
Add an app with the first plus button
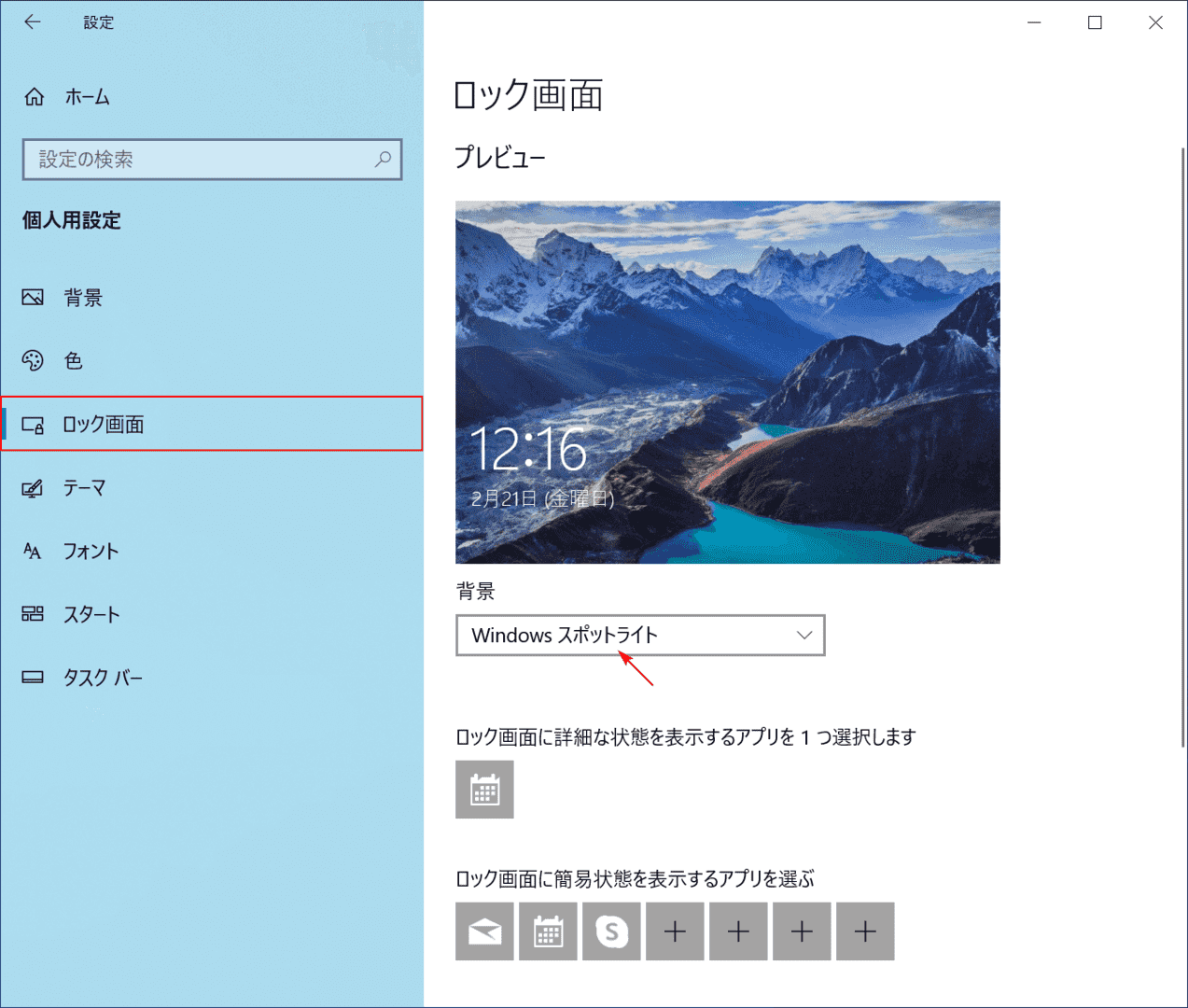click(x=675, y=931)
